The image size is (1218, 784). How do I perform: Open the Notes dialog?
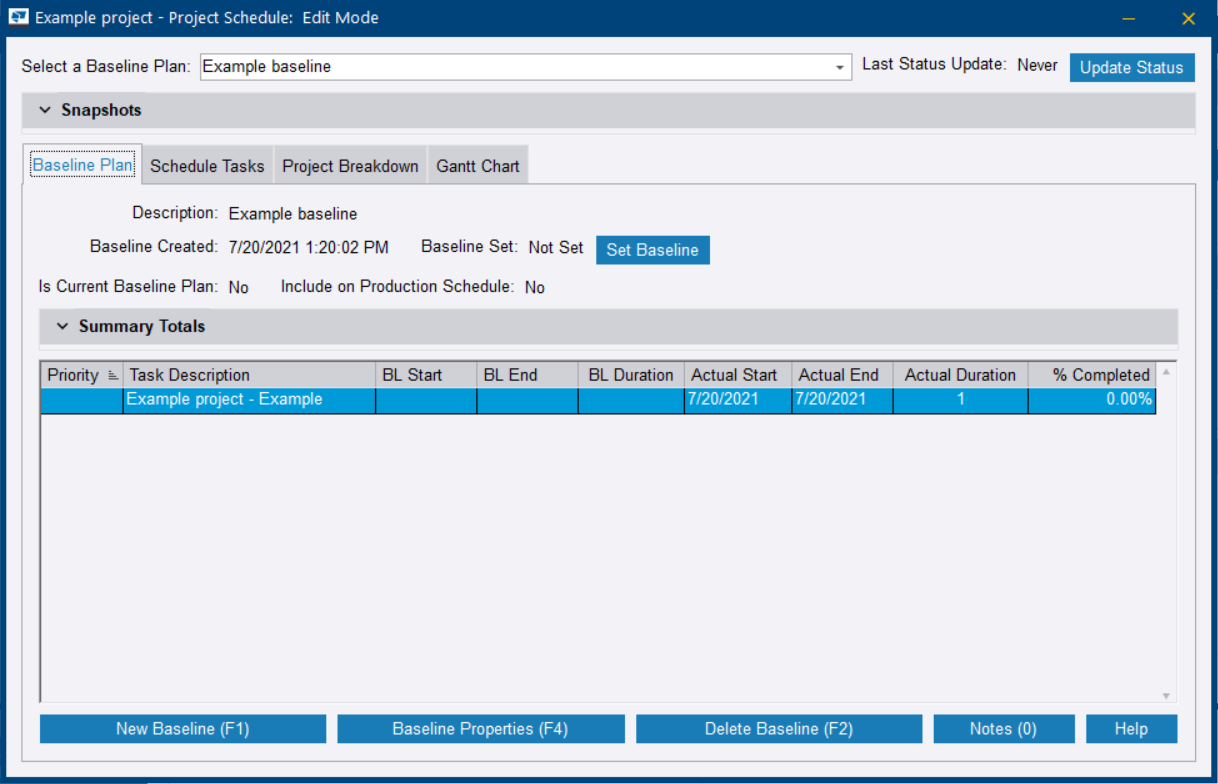pos(1004,728)
